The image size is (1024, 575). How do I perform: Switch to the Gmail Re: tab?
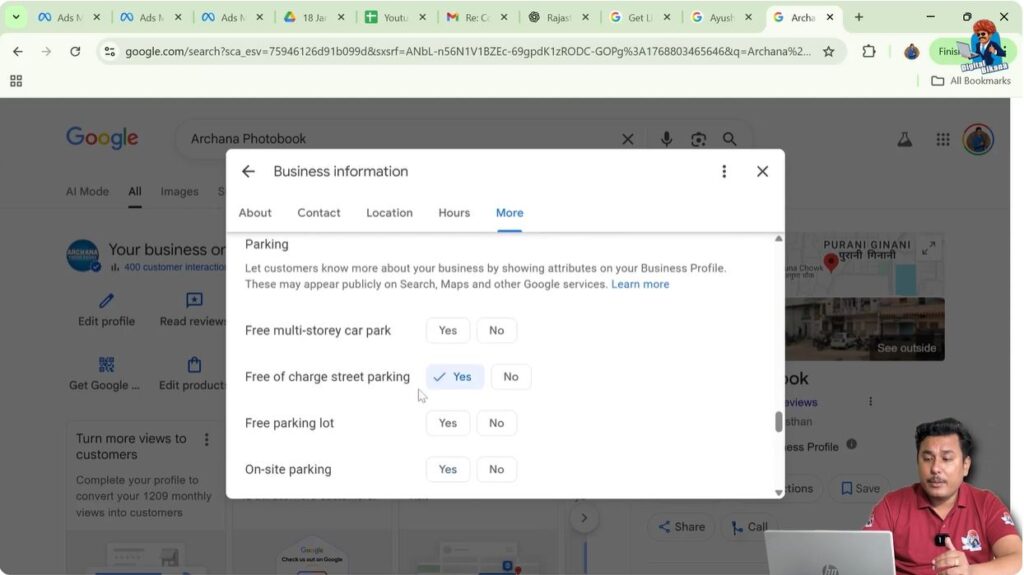click(476, 18)
